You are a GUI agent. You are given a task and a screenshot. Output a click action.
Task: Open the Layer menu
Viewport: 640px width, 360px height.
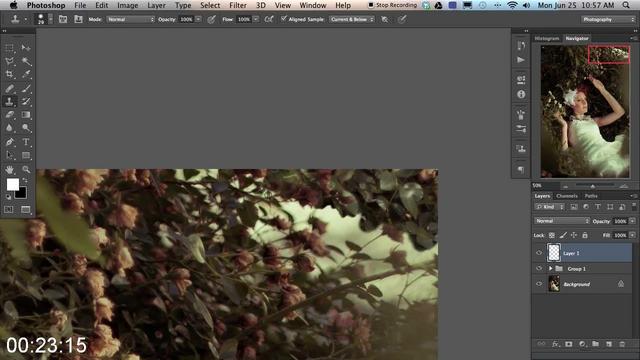[157, 5]
